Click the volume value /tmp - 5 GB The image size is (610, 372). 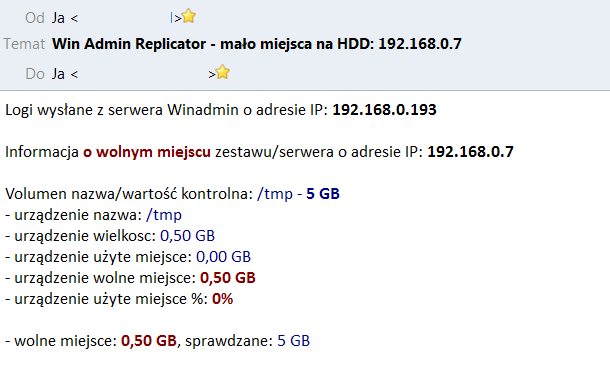pyautogui.click(x=298, y=194)
